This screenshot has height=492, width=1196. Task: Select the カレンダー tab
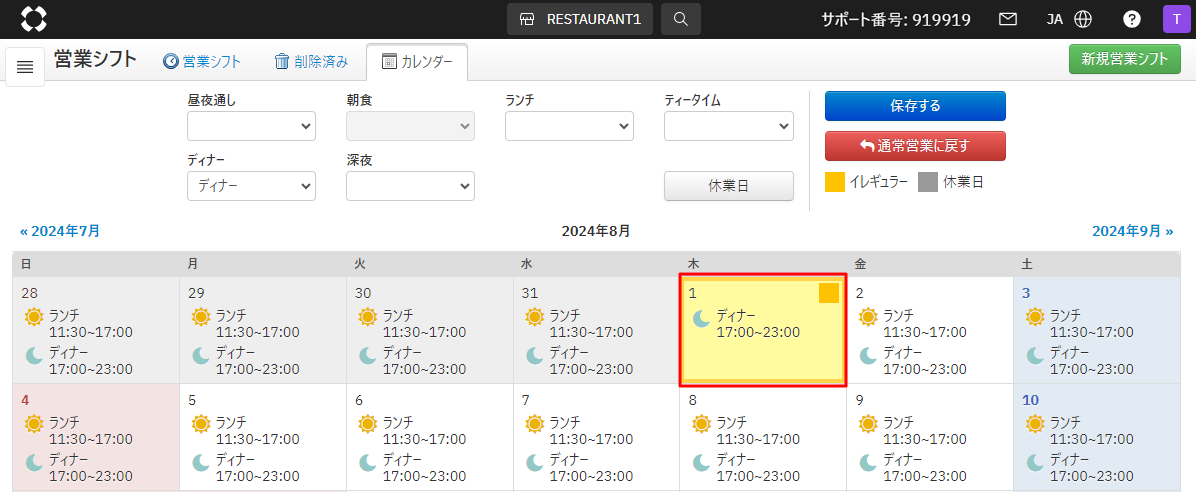pos(417,62)
